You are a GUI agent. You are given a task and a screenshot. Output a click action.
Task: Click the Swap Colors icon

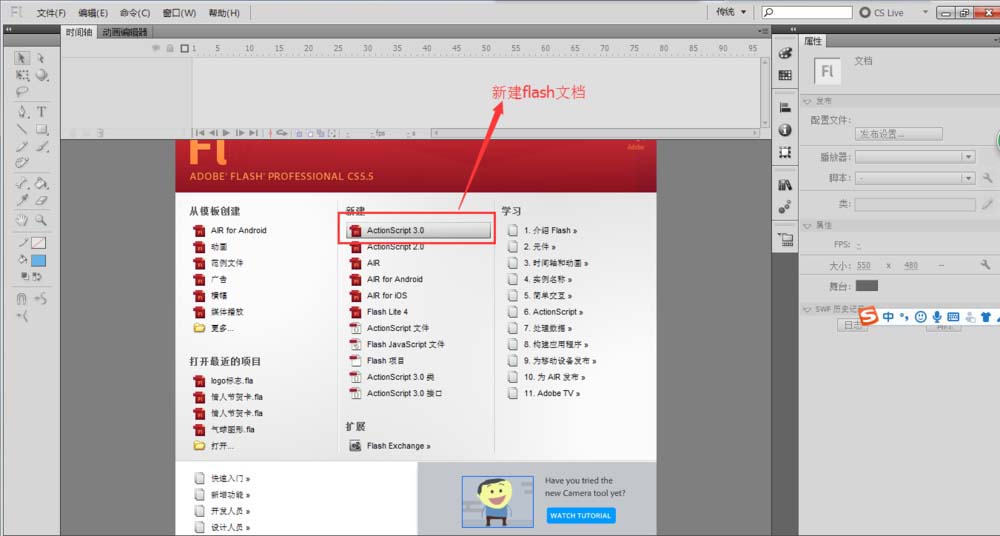(x=37, y=276)
